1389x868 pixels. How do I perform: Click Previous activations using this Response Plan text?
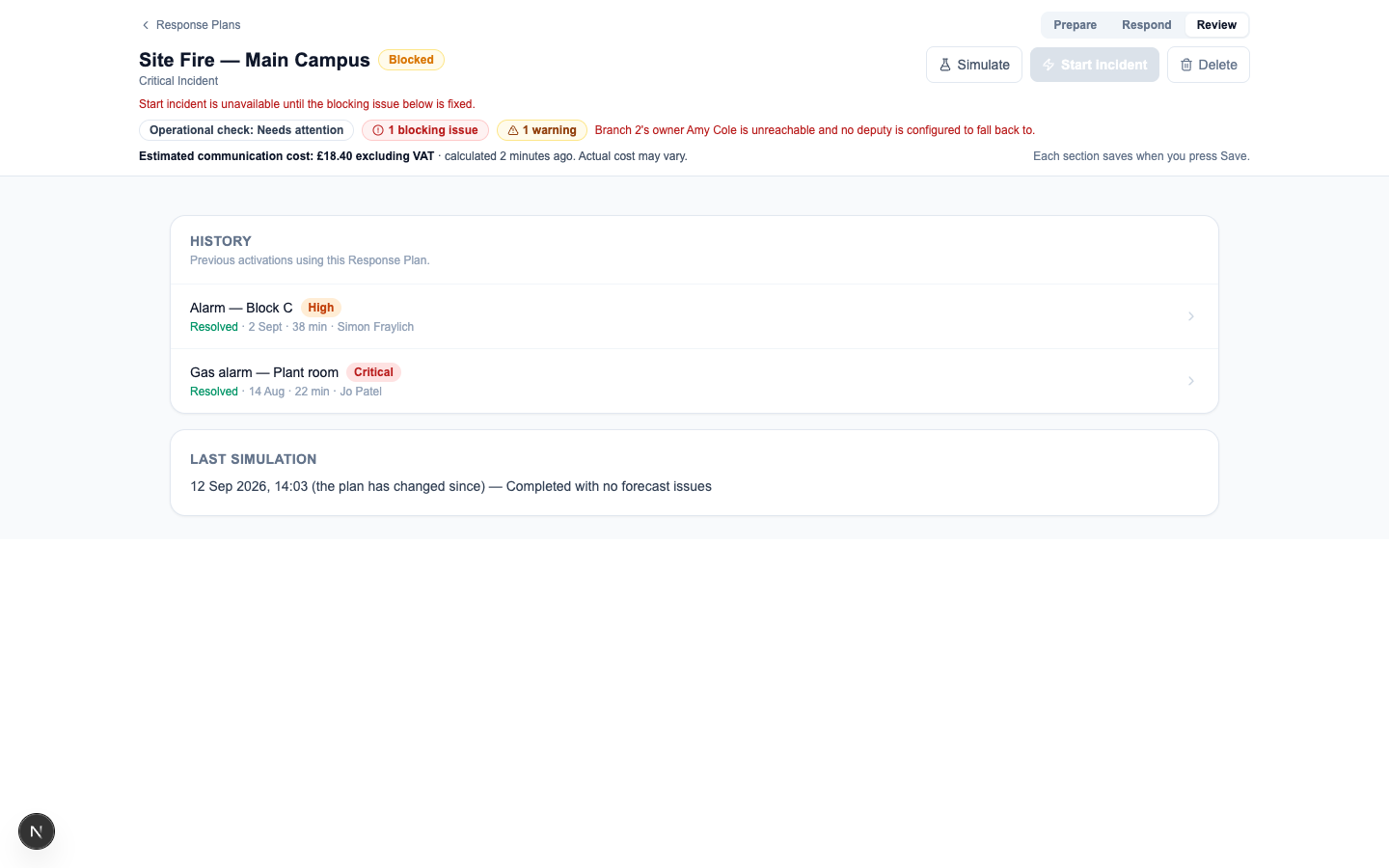tap(310, 260)
